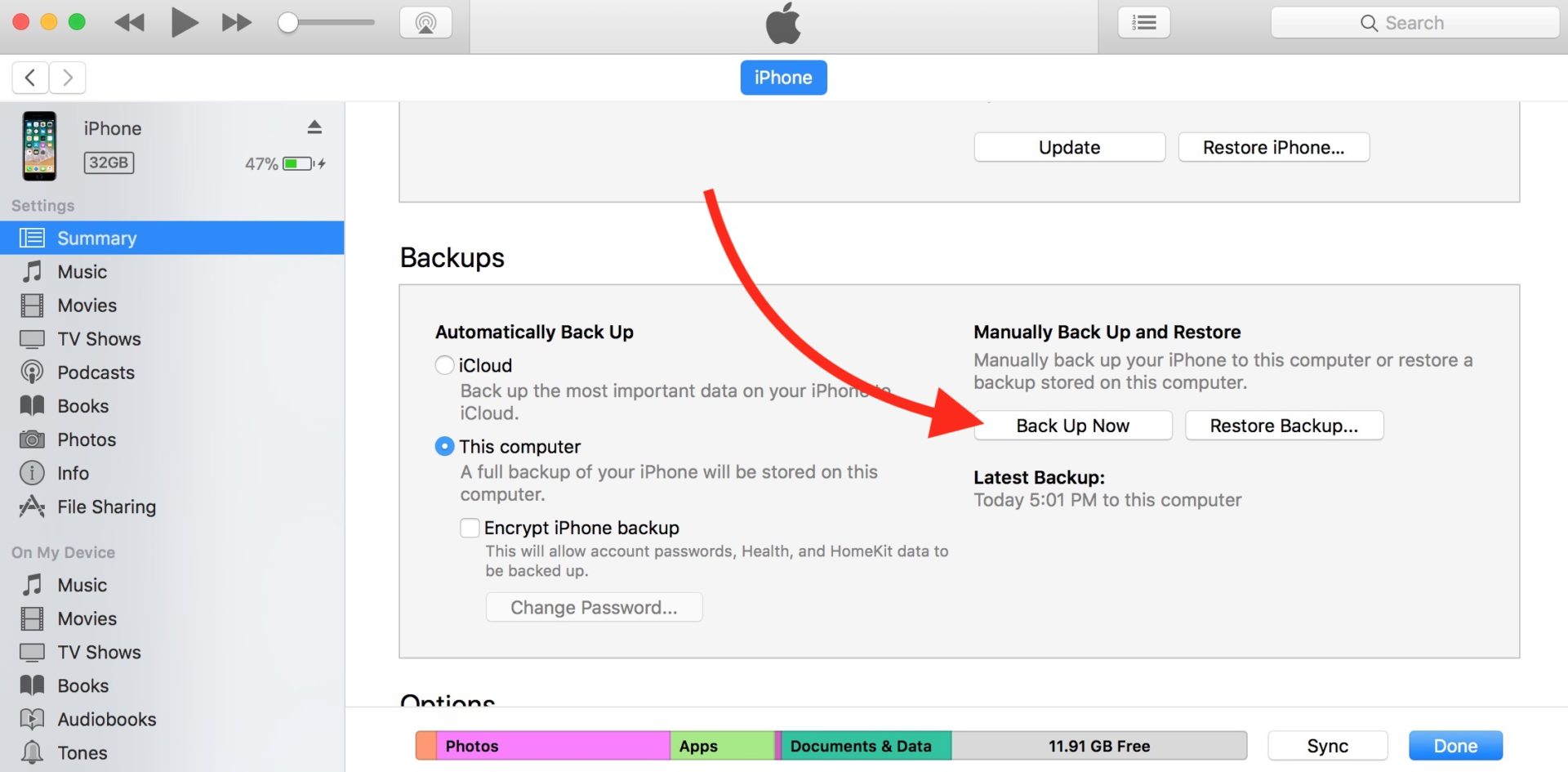Click the iPhone device thumbnail

[39, 146]
